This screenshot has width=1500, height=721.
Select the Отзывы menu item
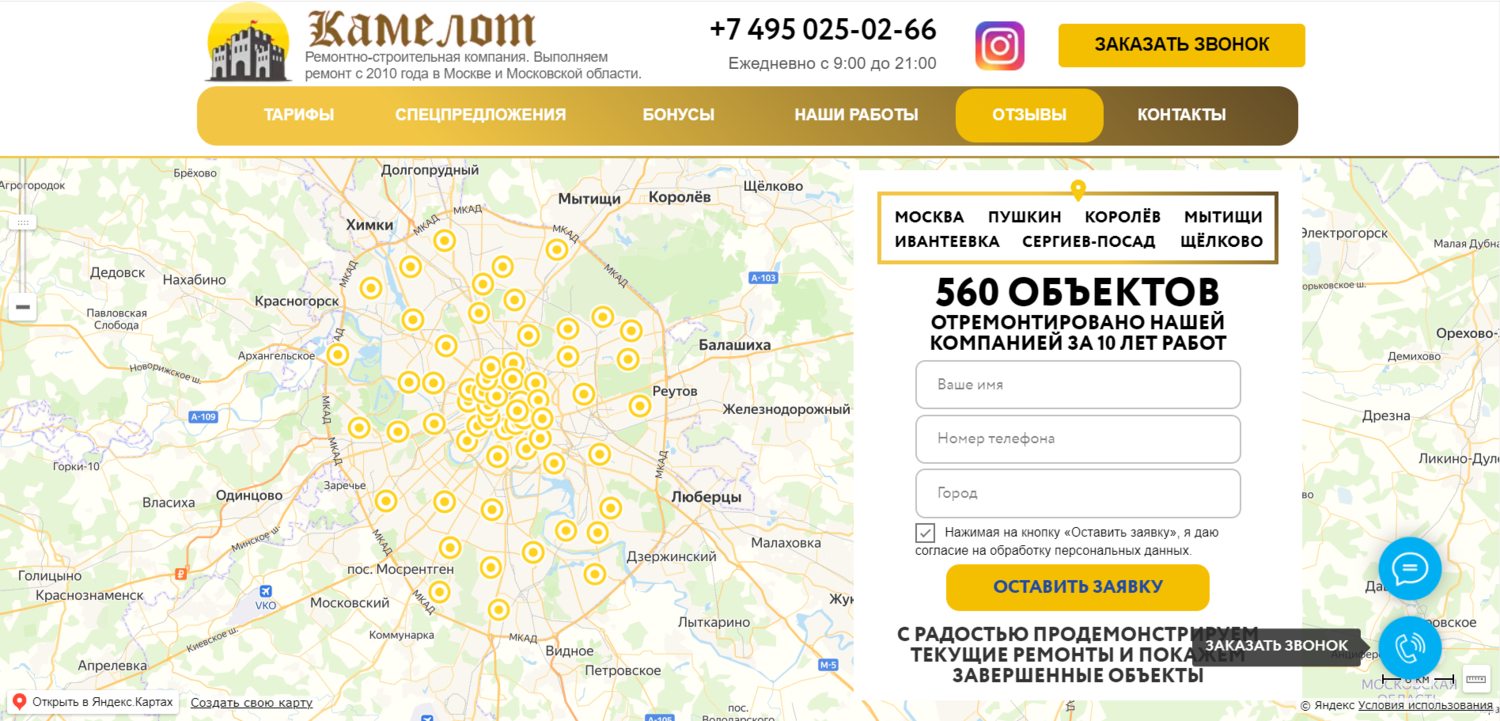1029,115
